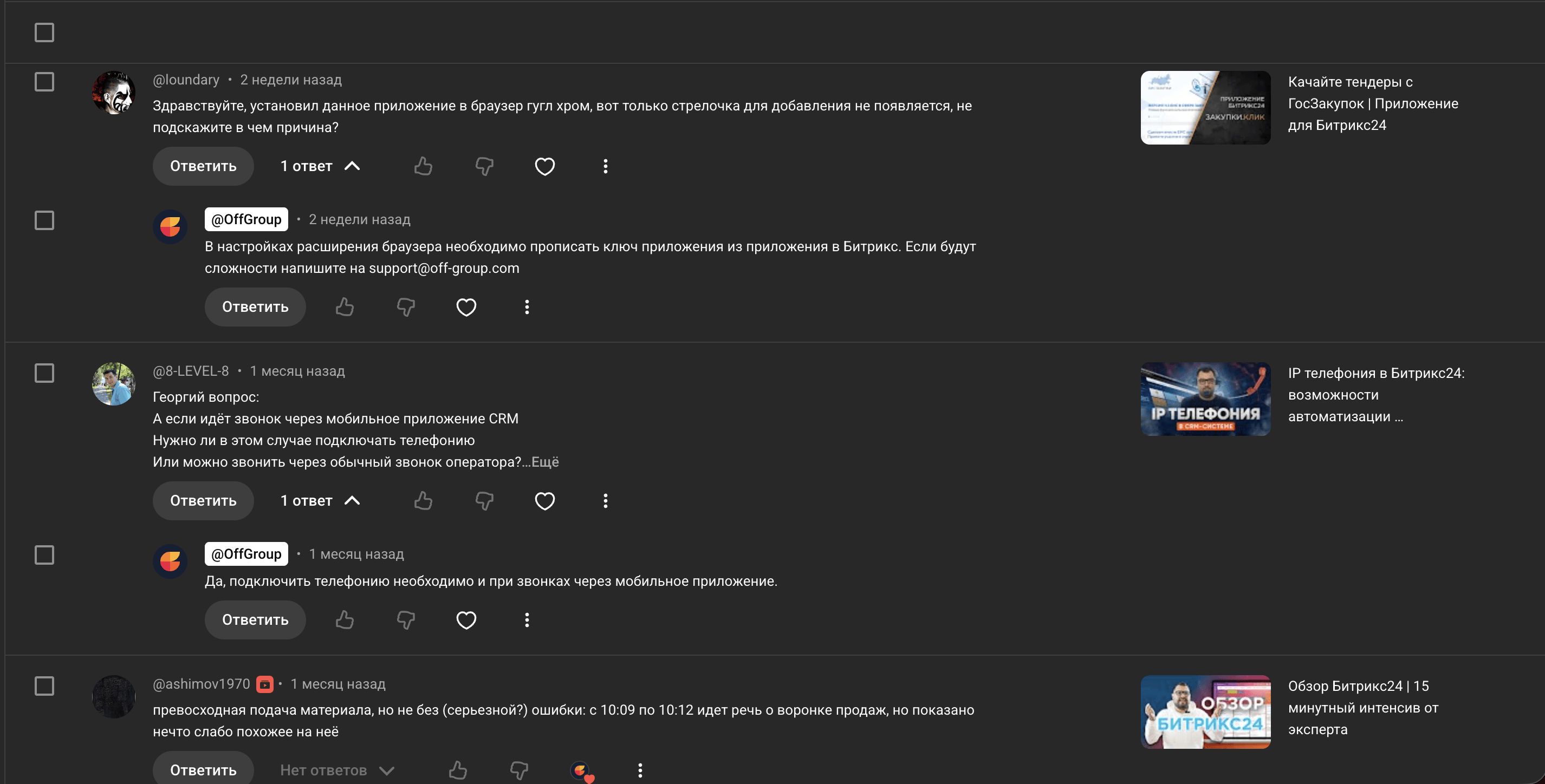The width and height of the screenshot is (1545, 784).
Task: Heart the OffGroup reply about mobile telephony
Action: pos(466,620)
